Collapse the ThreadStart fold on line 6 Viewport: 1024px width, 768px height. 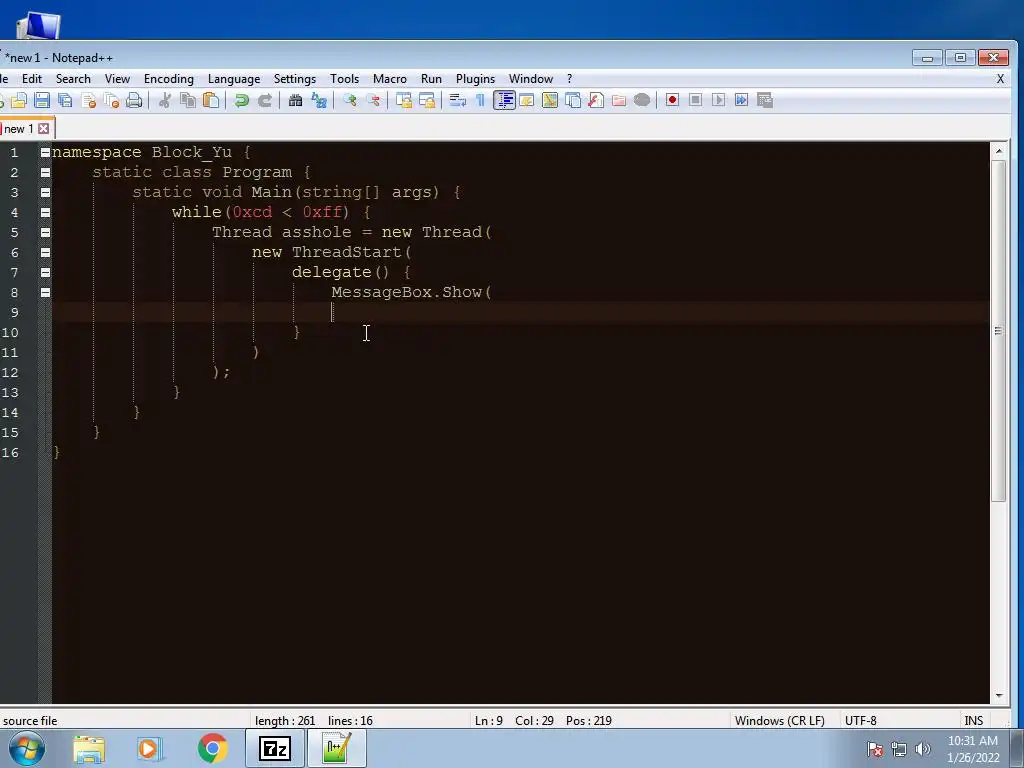point(45,252)
